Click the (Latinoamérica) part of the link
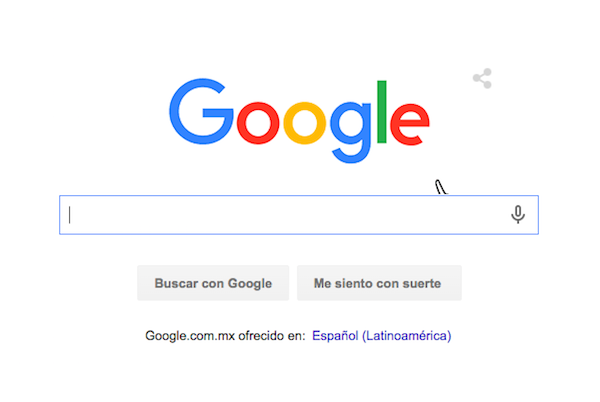The height and width of the screenshot is (402, 600). 407,336
